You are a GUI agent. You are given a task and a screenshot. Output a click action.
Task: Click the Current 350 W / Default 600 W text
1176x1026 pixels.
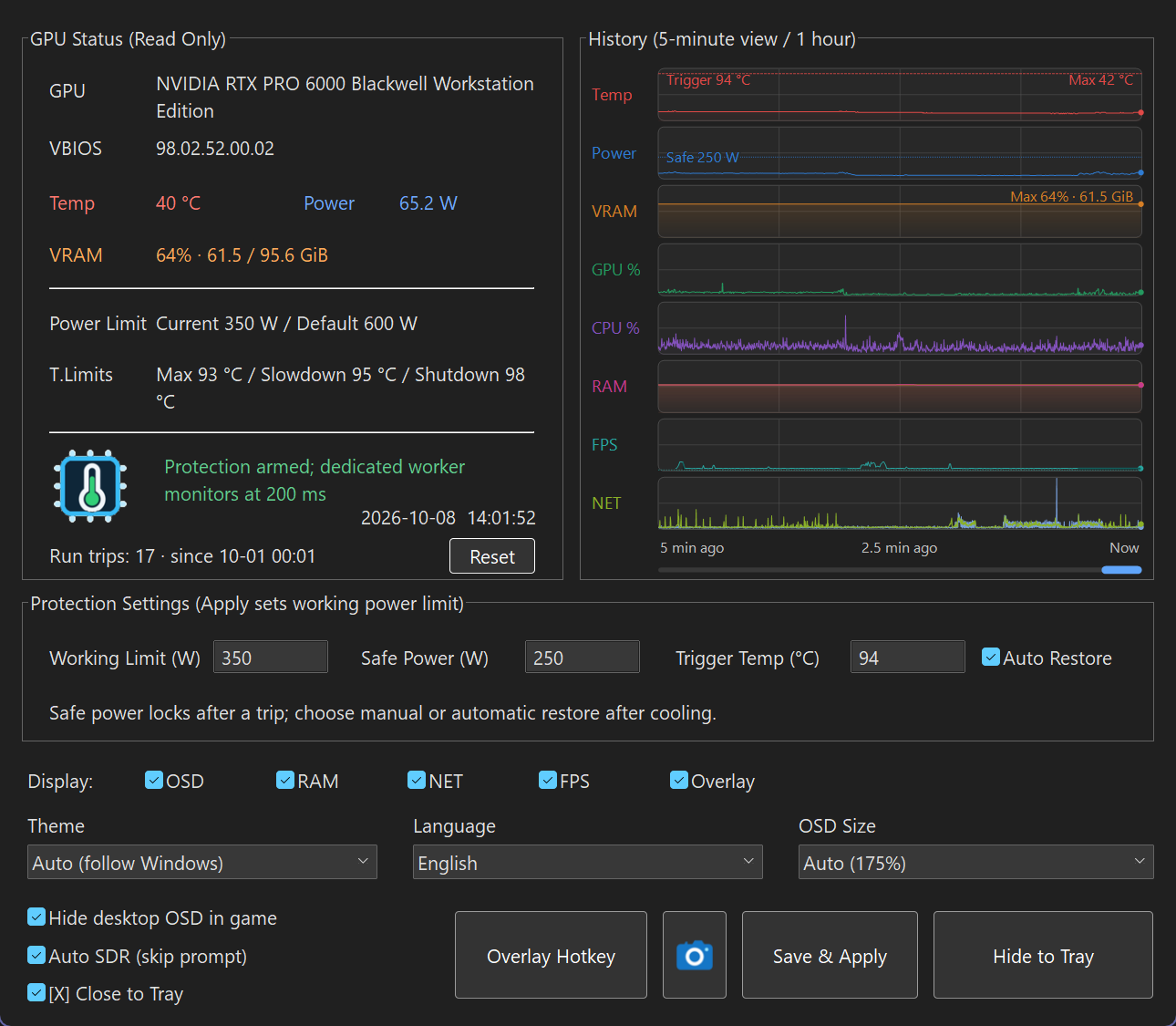[286, 324]
